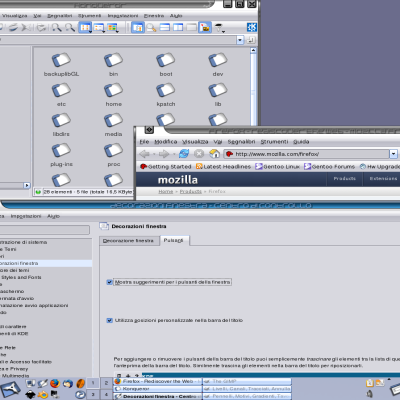Click zoom in magnifier in Konqueror toolbar

56,27
